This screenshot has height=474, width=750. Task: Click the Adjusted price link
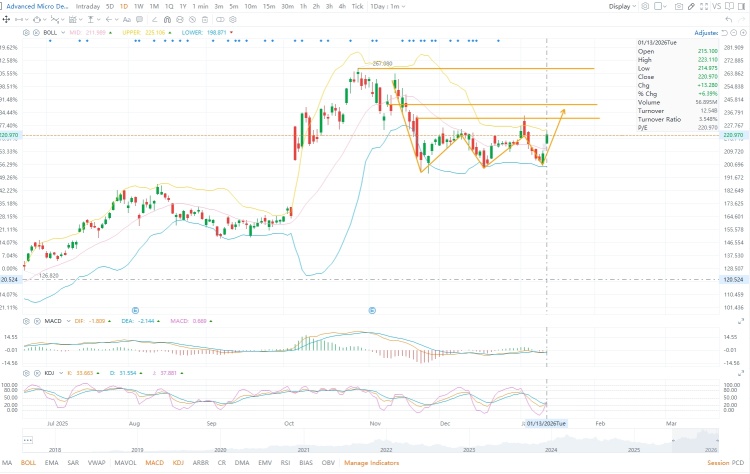pos(706,33)
